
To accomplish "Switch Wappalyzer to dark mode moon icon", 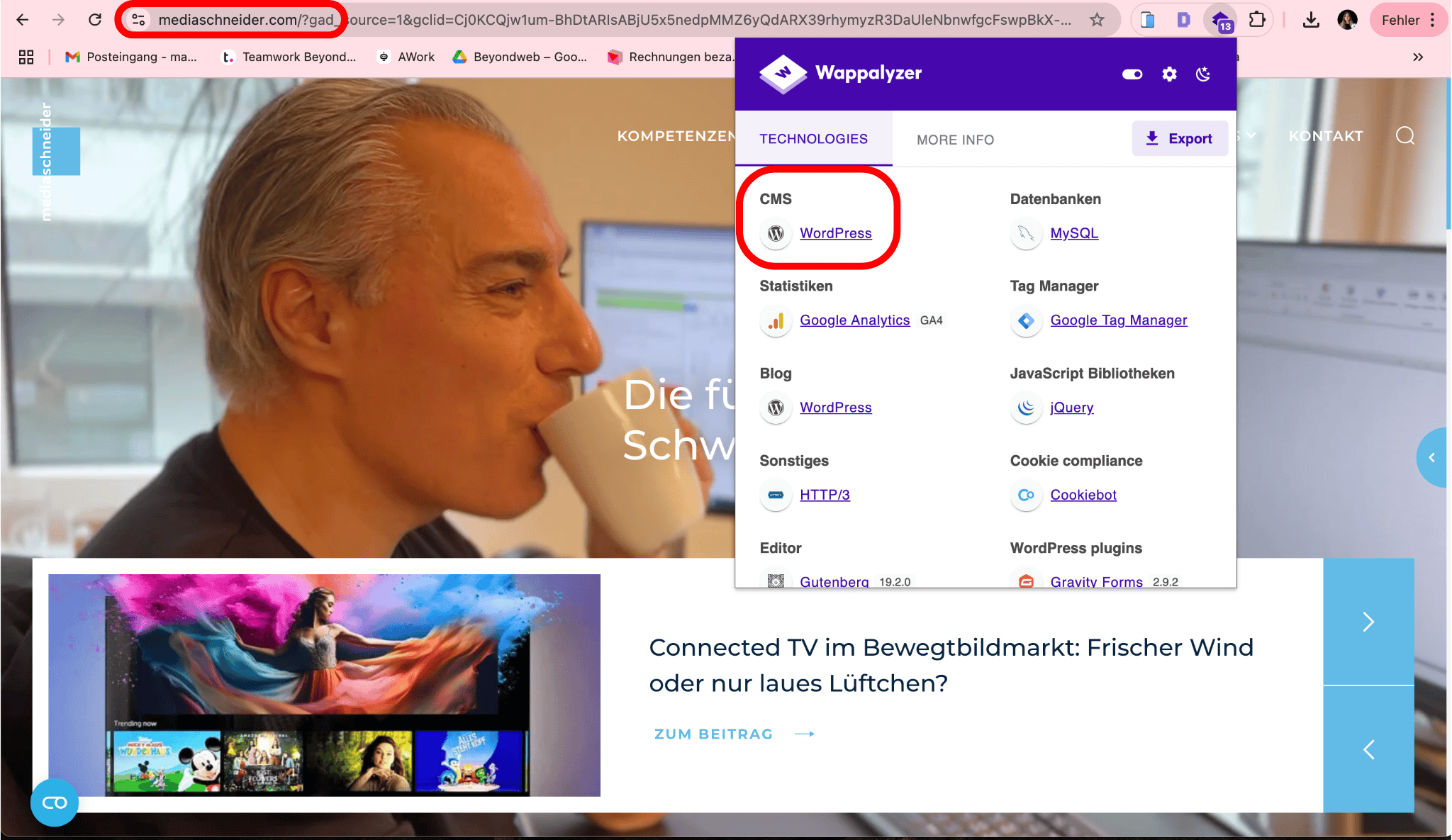I will click(x=1203, y=74).
